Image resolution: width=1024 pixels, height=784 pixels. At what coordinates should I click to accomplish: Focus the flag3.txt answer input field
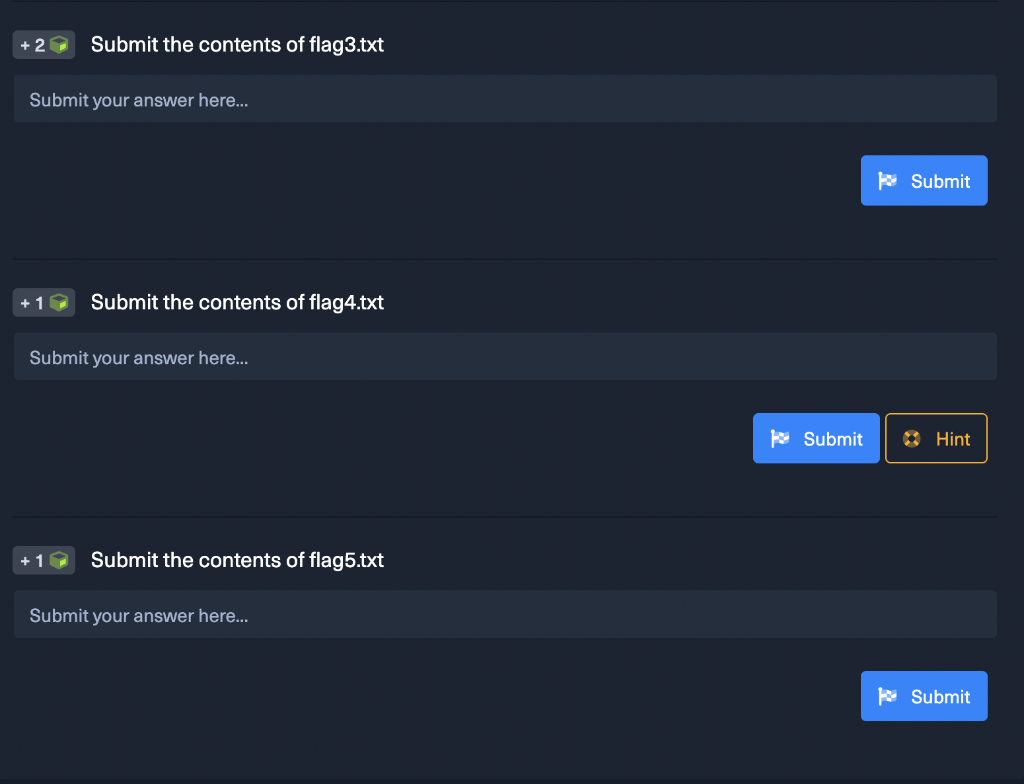pyautogui.click(x=505, y=100)
